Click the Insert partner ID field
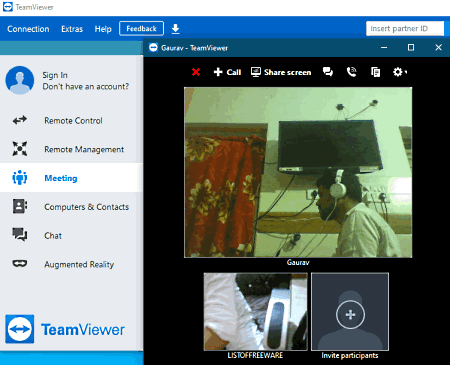This screenshot has height=365, width=450. coord(405,29)
